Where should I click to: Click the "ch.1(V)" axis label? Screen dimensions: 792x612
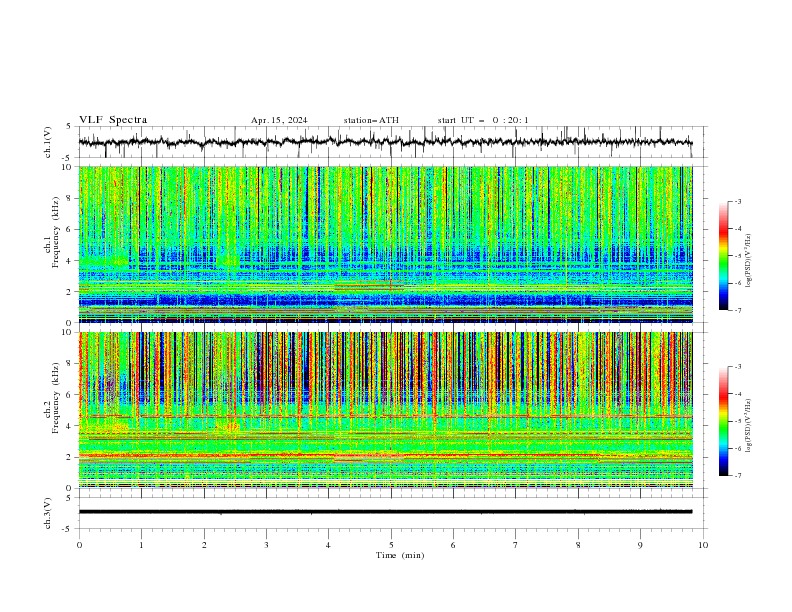pos(48,142)
